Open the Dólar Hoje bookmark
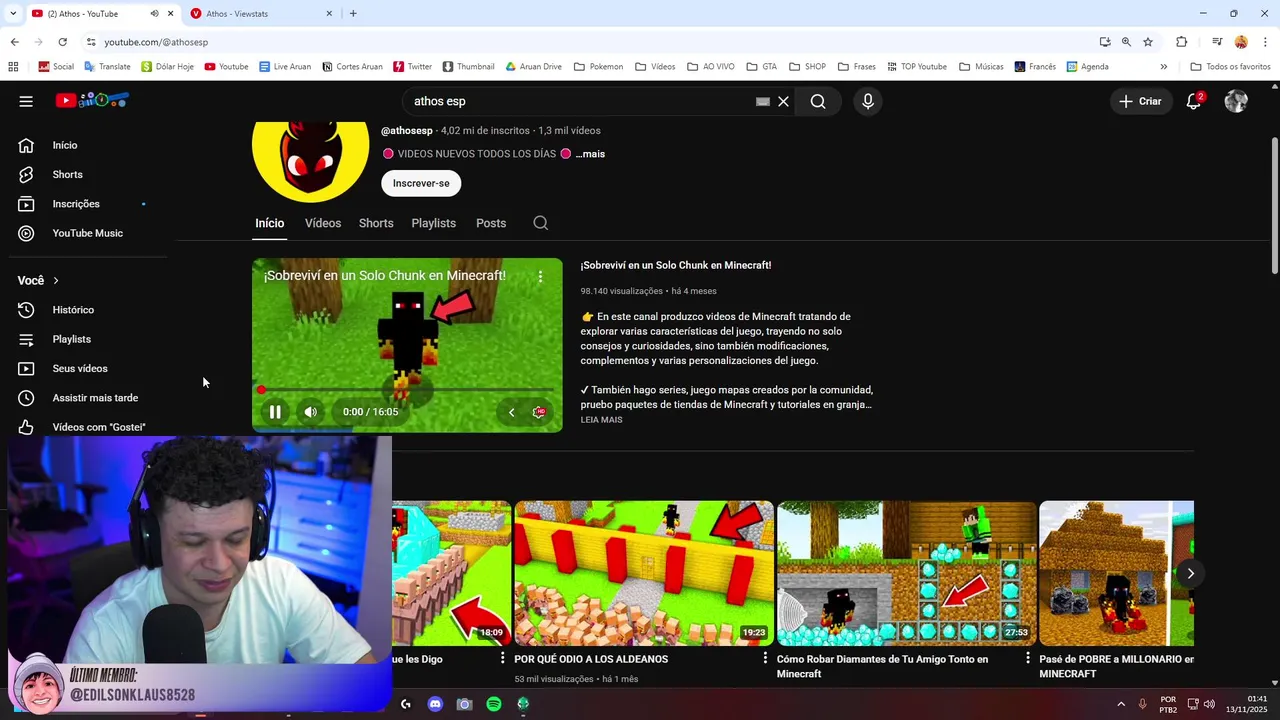 click(167, 67)
